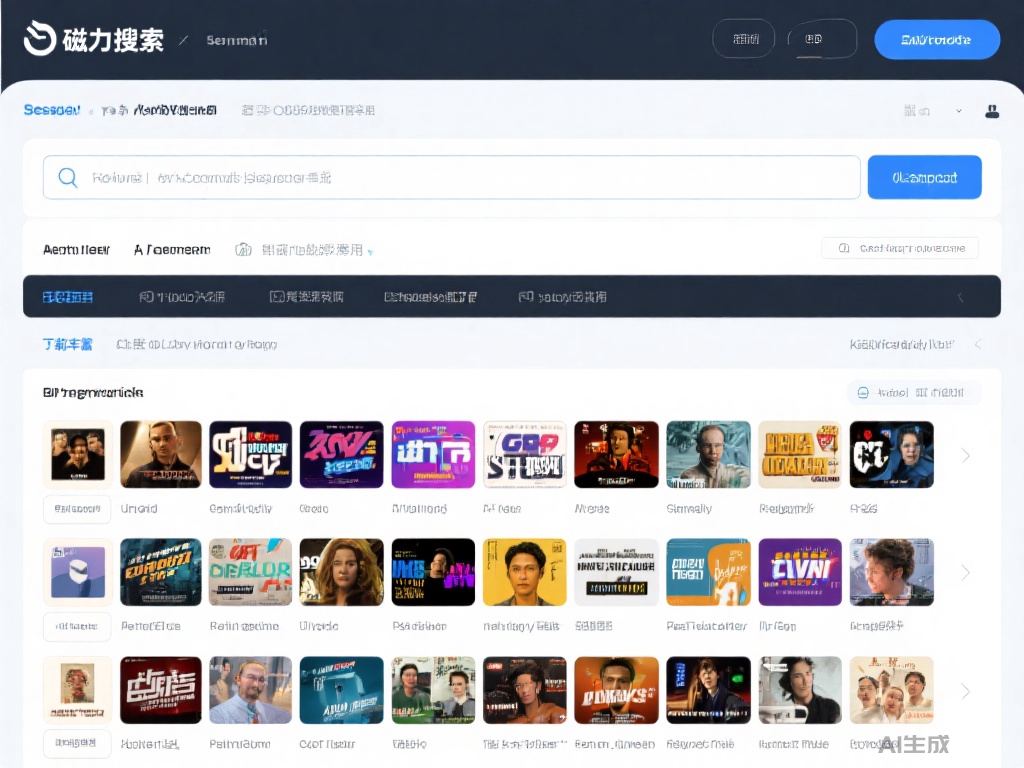
Task: Click the Bll тepmvoanlclа section heading
Action: (x=93, y=392)
